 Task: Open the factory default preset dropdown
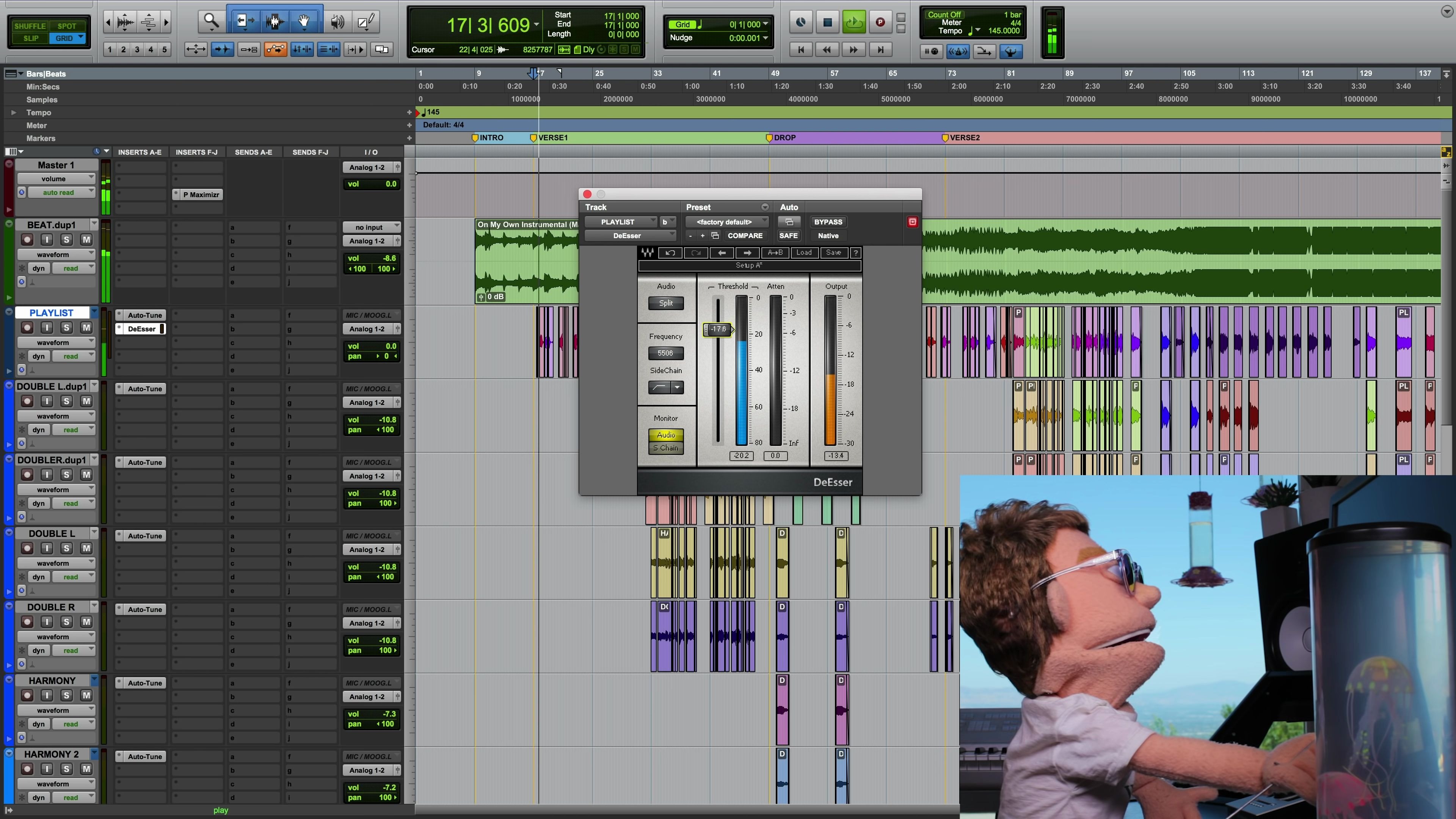[728, 221]
